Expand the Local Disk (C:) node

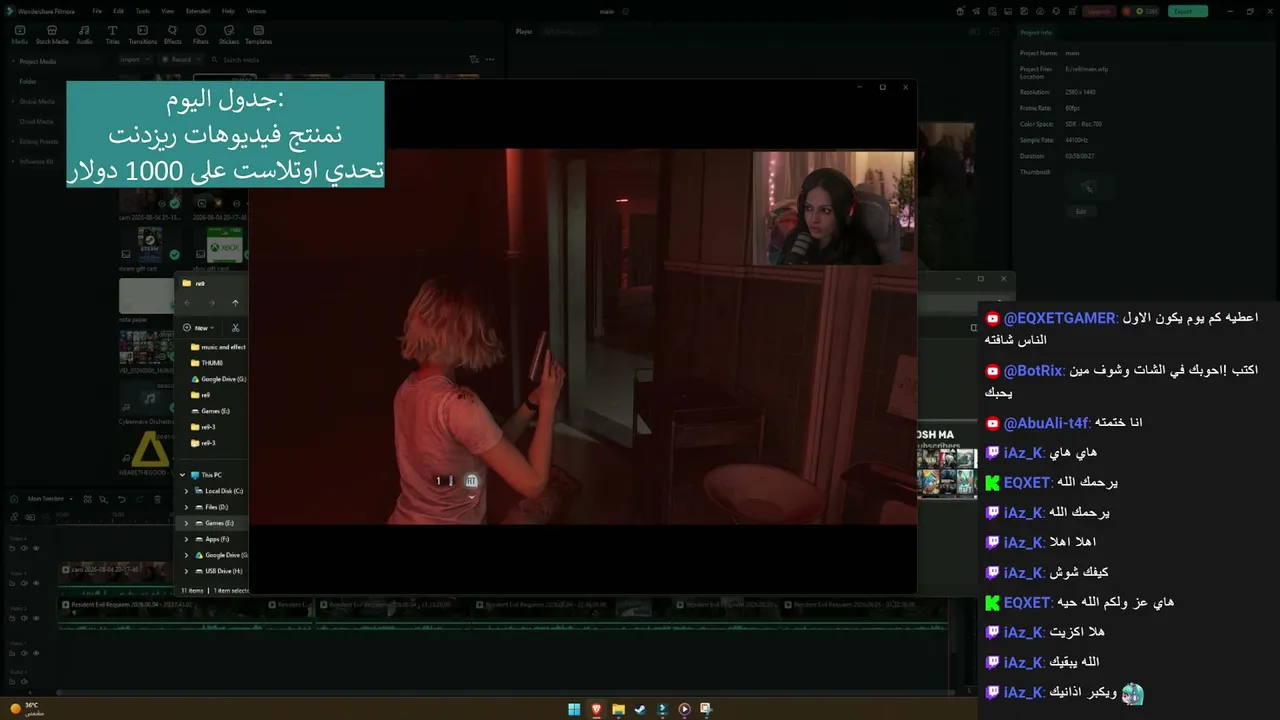[186, 491]
